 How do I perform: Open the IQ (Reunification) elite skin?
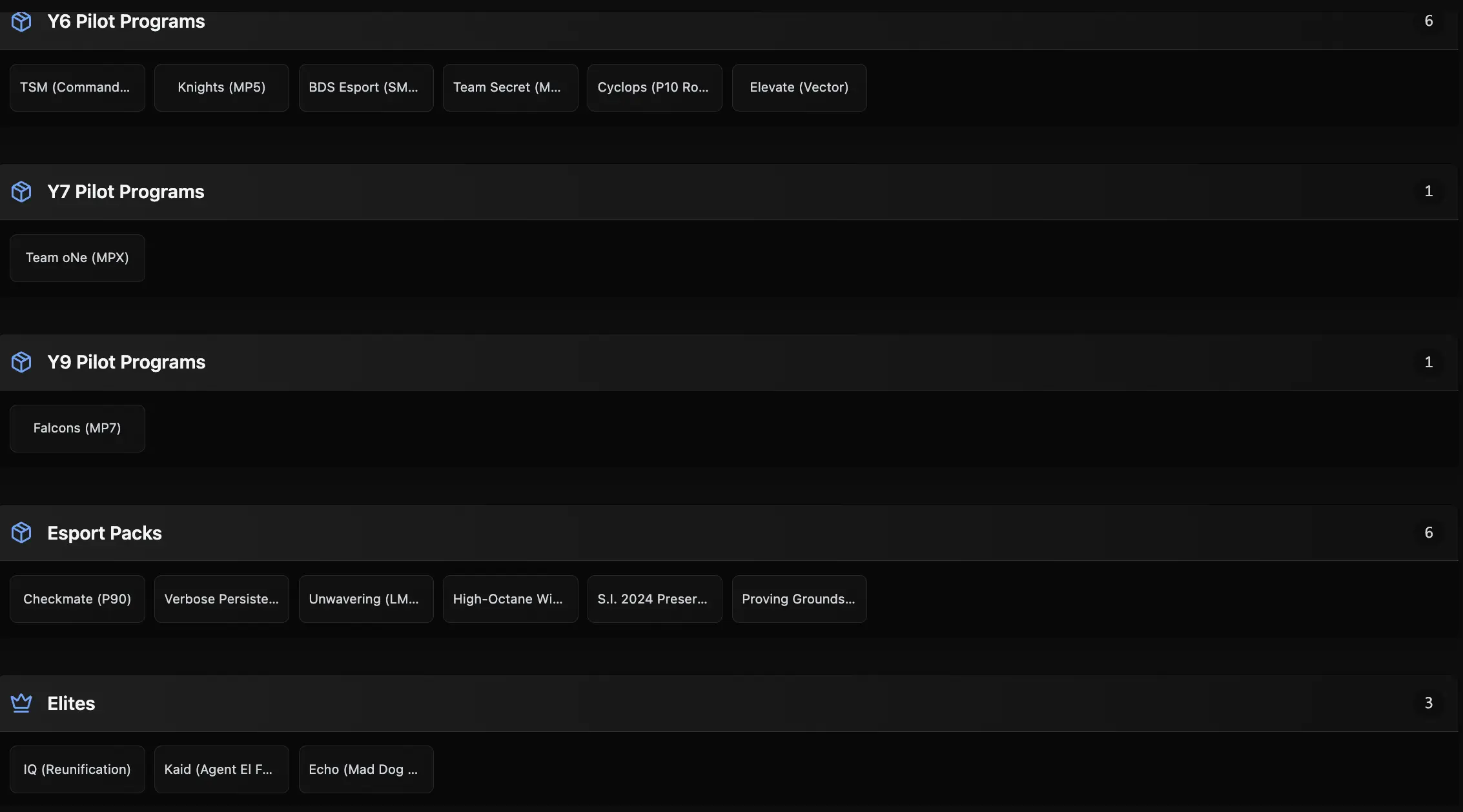tap(77, 769)
